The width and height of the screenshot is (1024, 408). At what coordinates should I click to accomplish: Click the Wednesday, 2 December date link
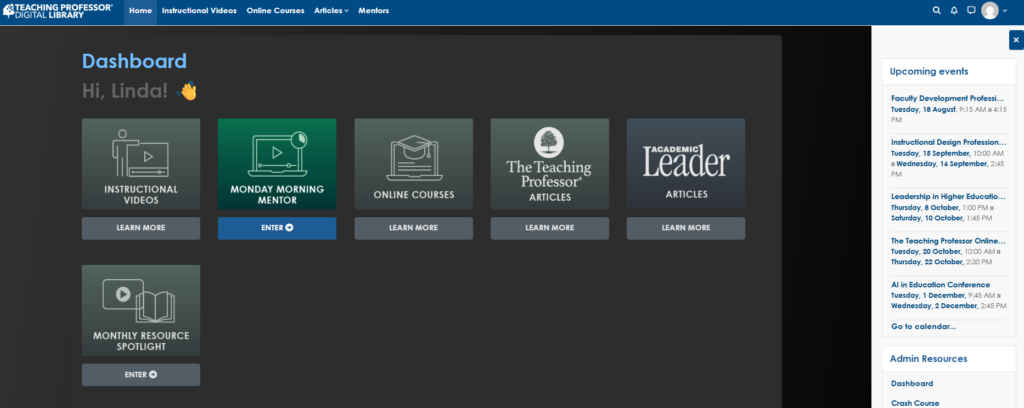(x=934, y=306)
